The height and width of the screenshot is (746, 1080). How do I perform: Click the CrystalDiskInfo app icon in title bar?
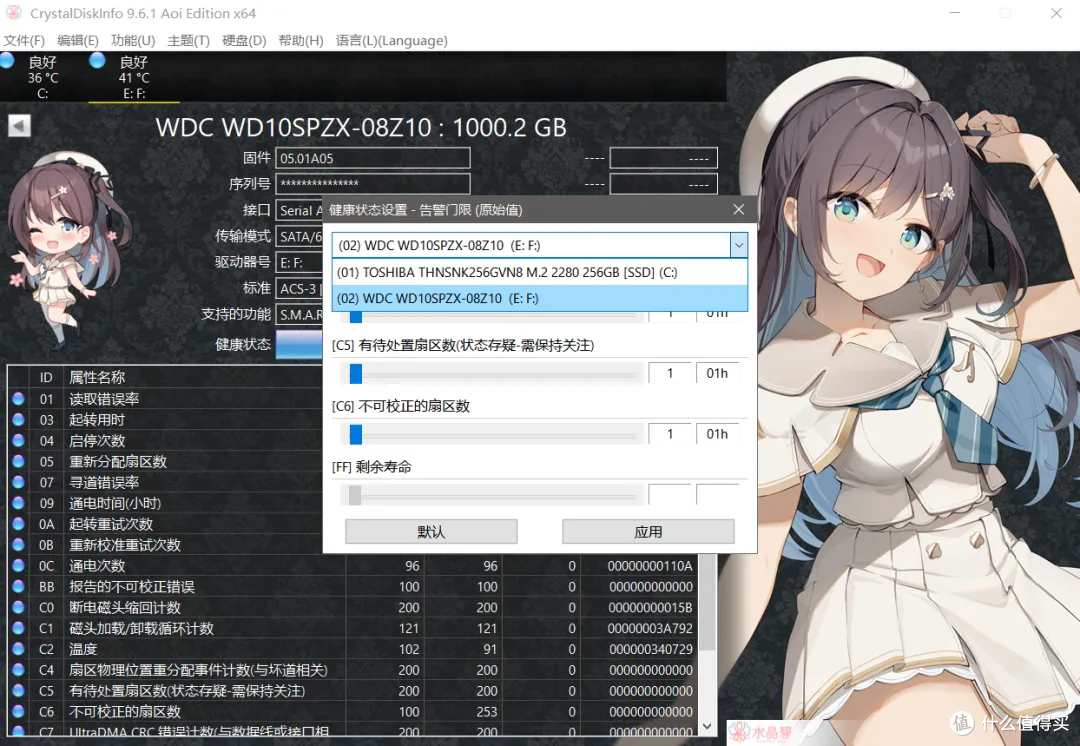[x=13, y=13]
